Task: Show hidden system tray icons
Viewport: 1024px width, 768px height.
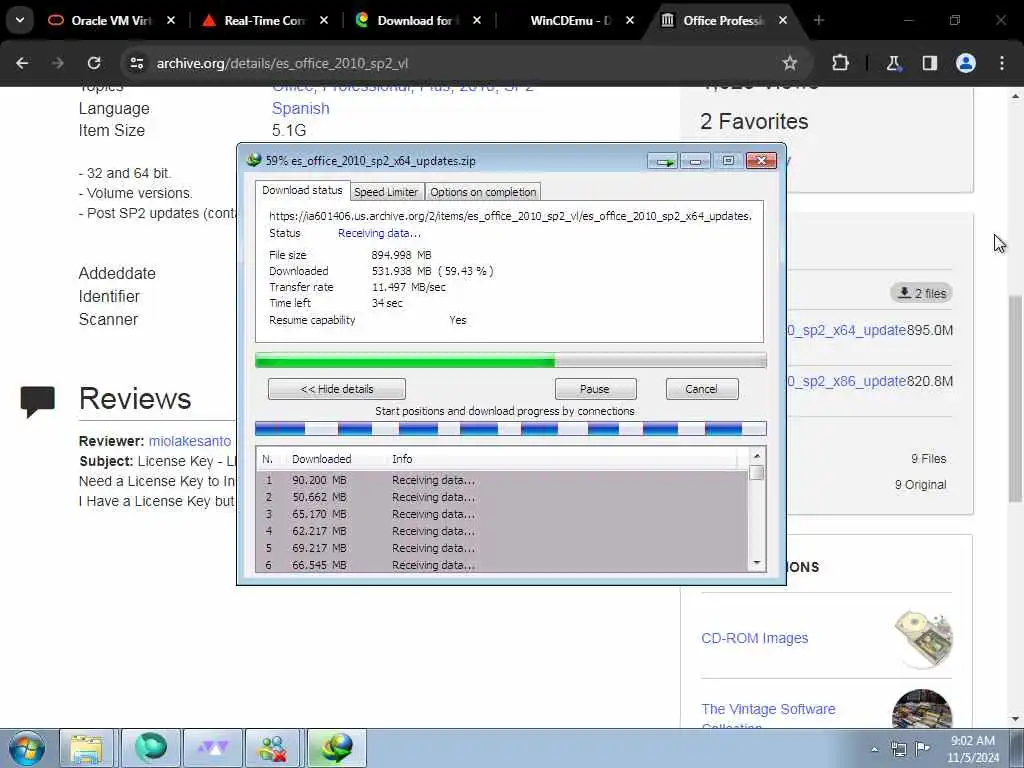Action: [x=874, y=749]
